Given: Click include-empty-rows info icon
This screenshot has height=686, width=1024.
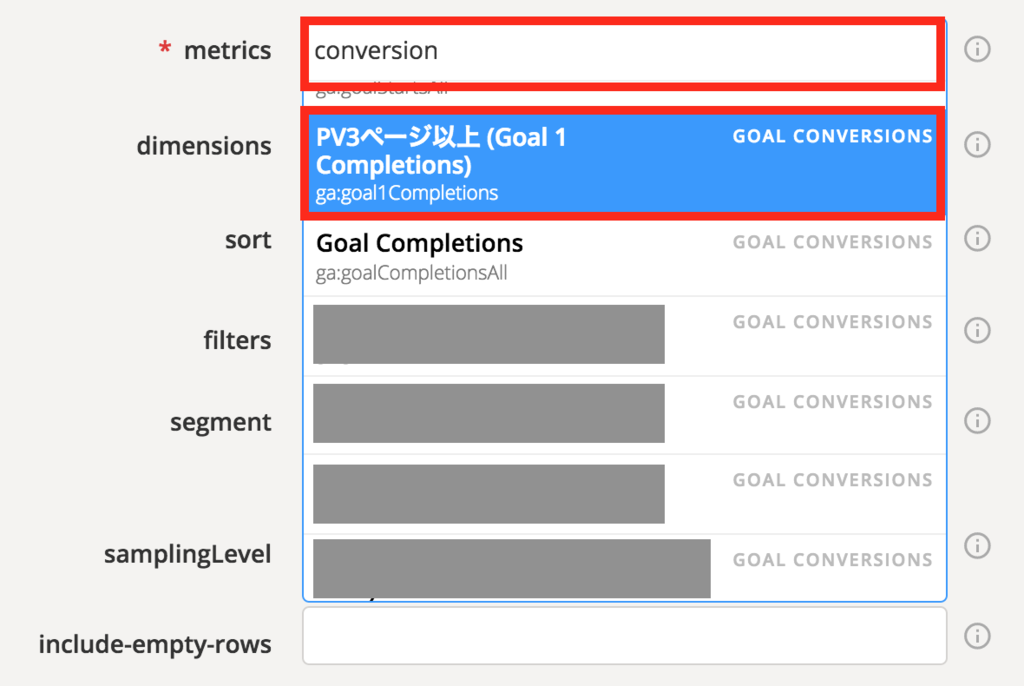Looking at the screenshot, I should (977, 636).
